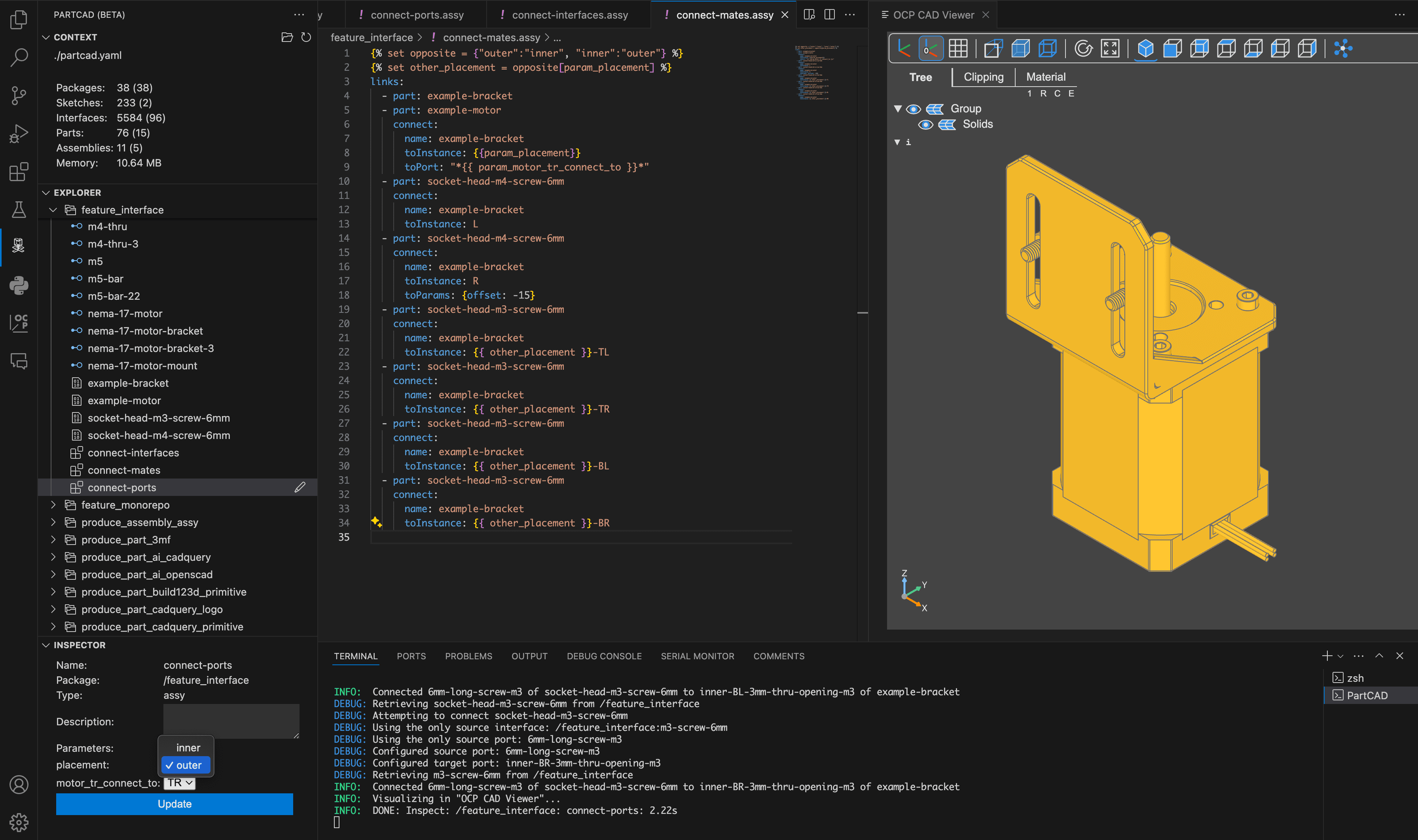This screenshot has height=840, width=1418.
Task: Click the edit pencil on connect-ports row
Action: (x=300, y=487)
